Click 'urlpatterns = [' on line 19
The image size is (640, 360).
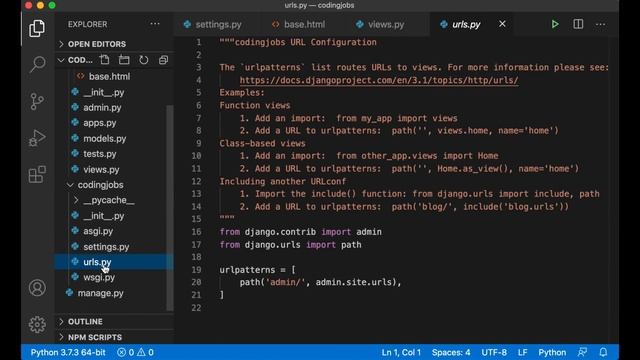[x=257, y=270]
